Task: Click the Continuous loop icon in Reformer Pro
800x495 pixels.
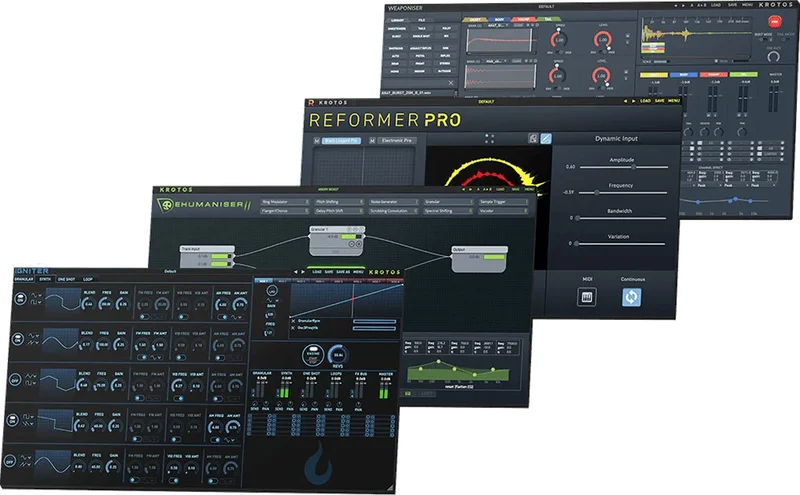Action: point(631,297)
